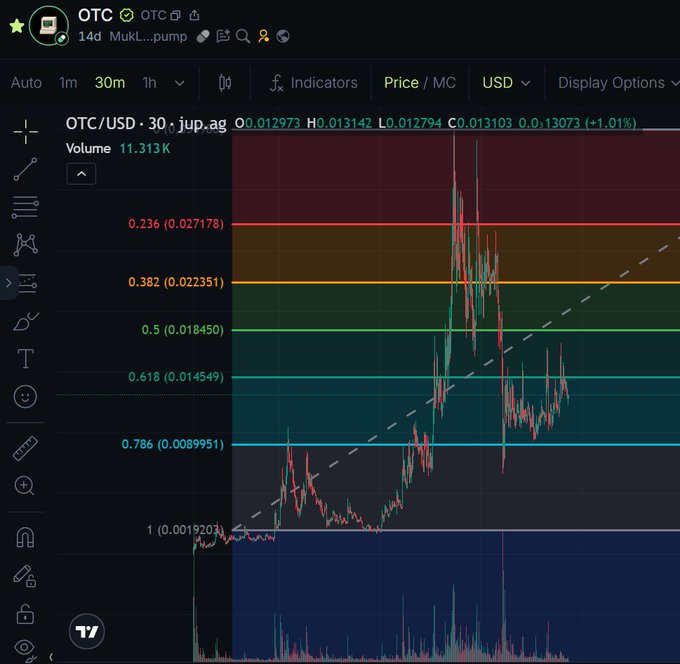Click the 0.382 (0.022351) Fibonacci label
The width and height of the screenshot is (680, 664).
(176, 282)
